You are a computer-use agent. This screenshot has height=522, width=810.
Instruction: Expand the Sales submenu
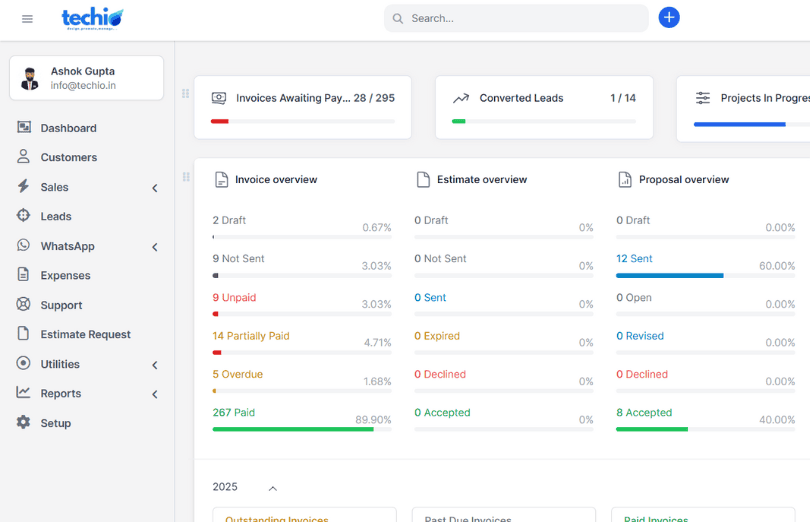155,188
